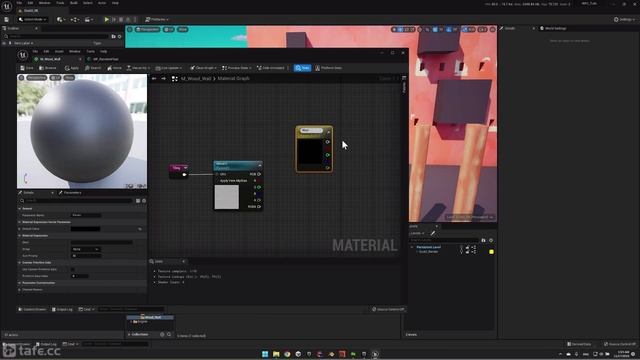Open the Tools menu in material editor
640x360 pixels.
tap(91, 51)
